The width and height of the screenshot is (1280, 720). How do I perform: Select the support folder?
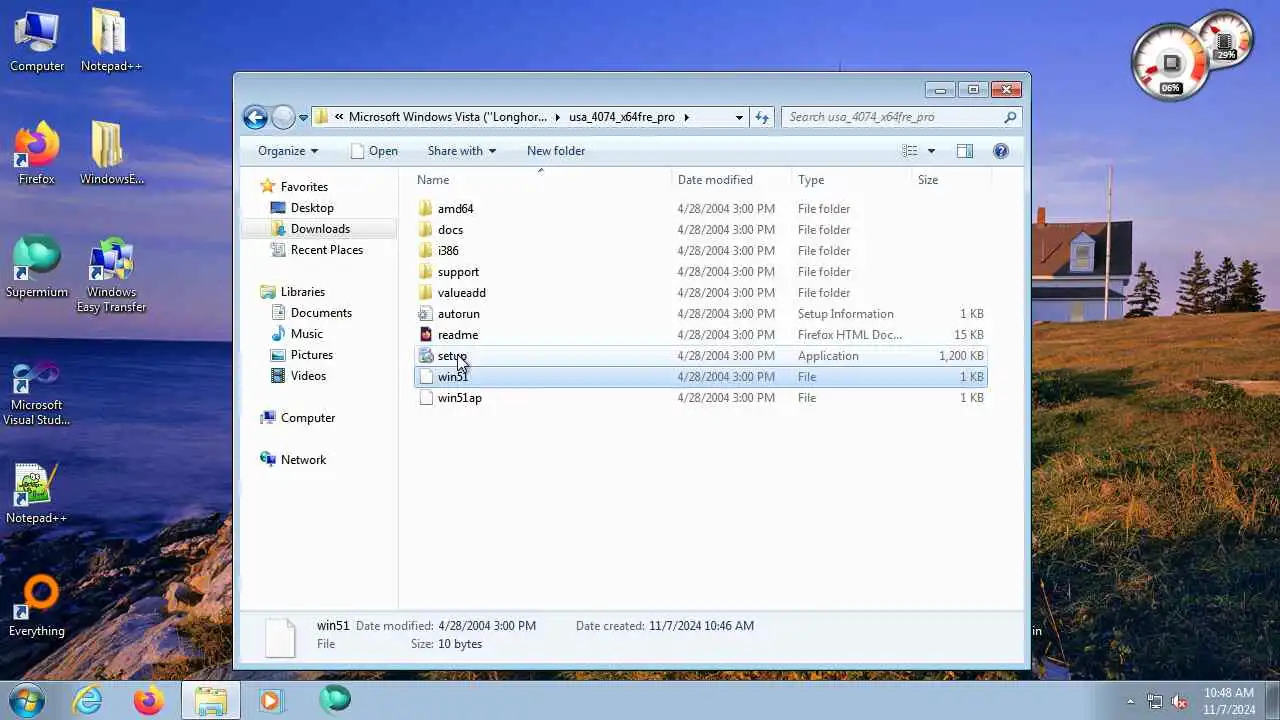coord(700,272)
